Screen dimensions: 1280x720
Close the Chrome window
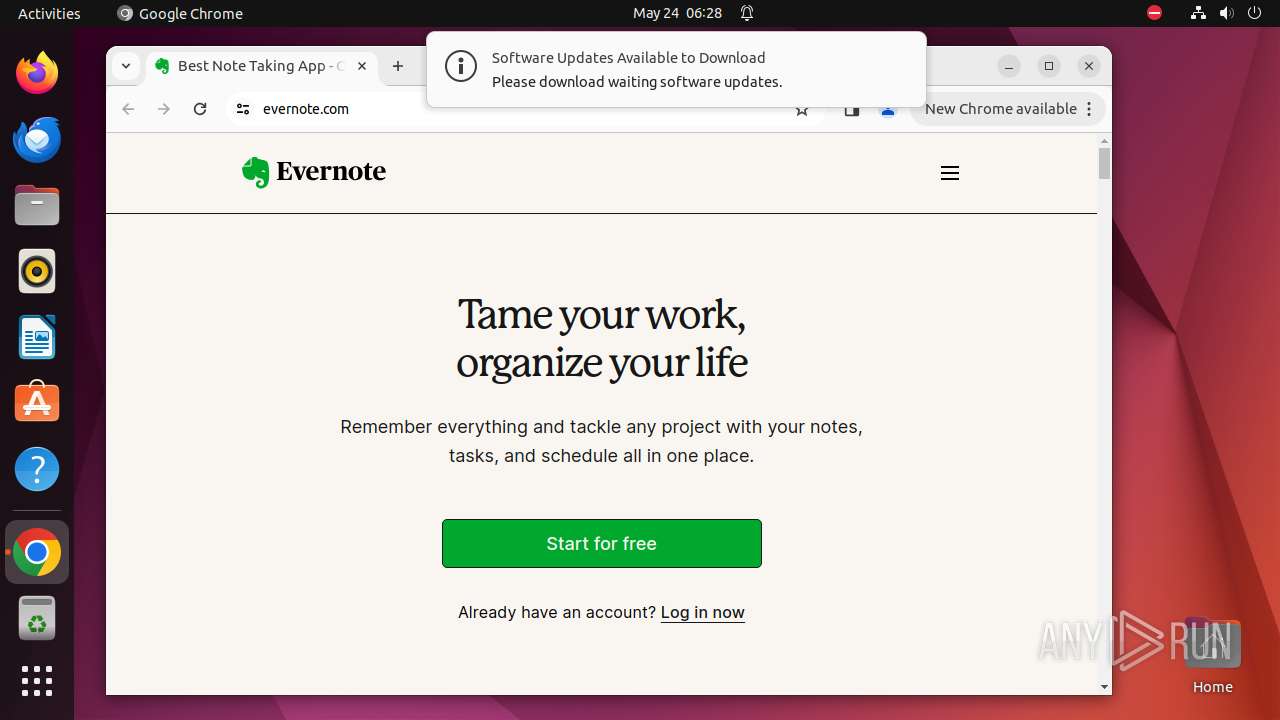point(1089,66)
